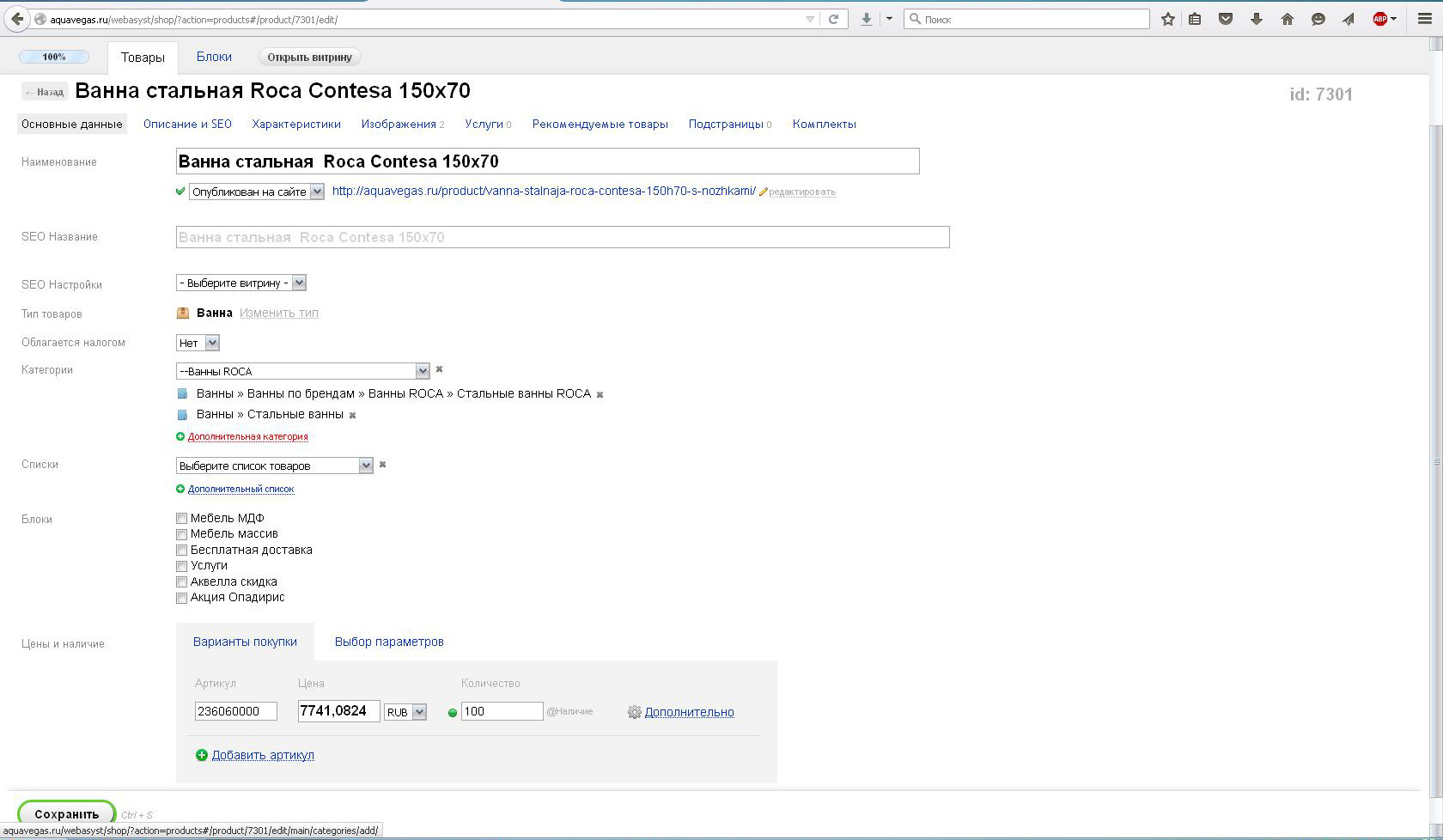Viewport: 1443px width, 840px height.
Task: Open the Выберите список товаров dropdown
Action: (x=275, y=466)
